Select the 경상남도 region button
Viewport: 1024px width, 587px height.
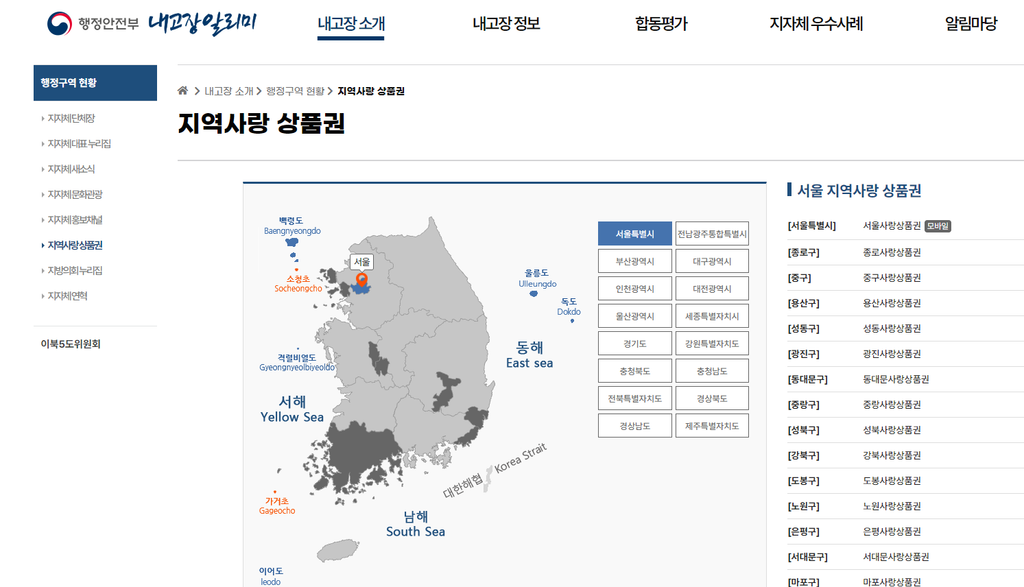[x=635, y=426]
